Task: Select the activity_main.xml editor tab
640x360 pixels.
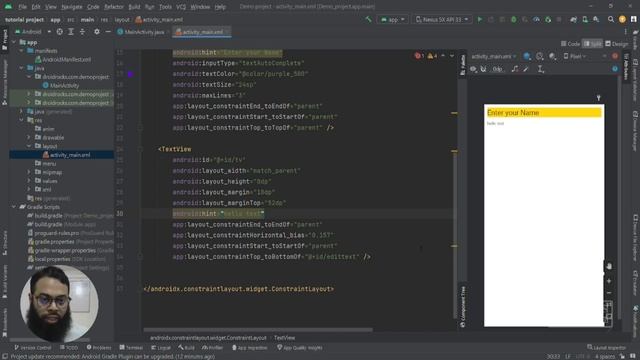Action: pyautogui.click(x=202, y=32)
